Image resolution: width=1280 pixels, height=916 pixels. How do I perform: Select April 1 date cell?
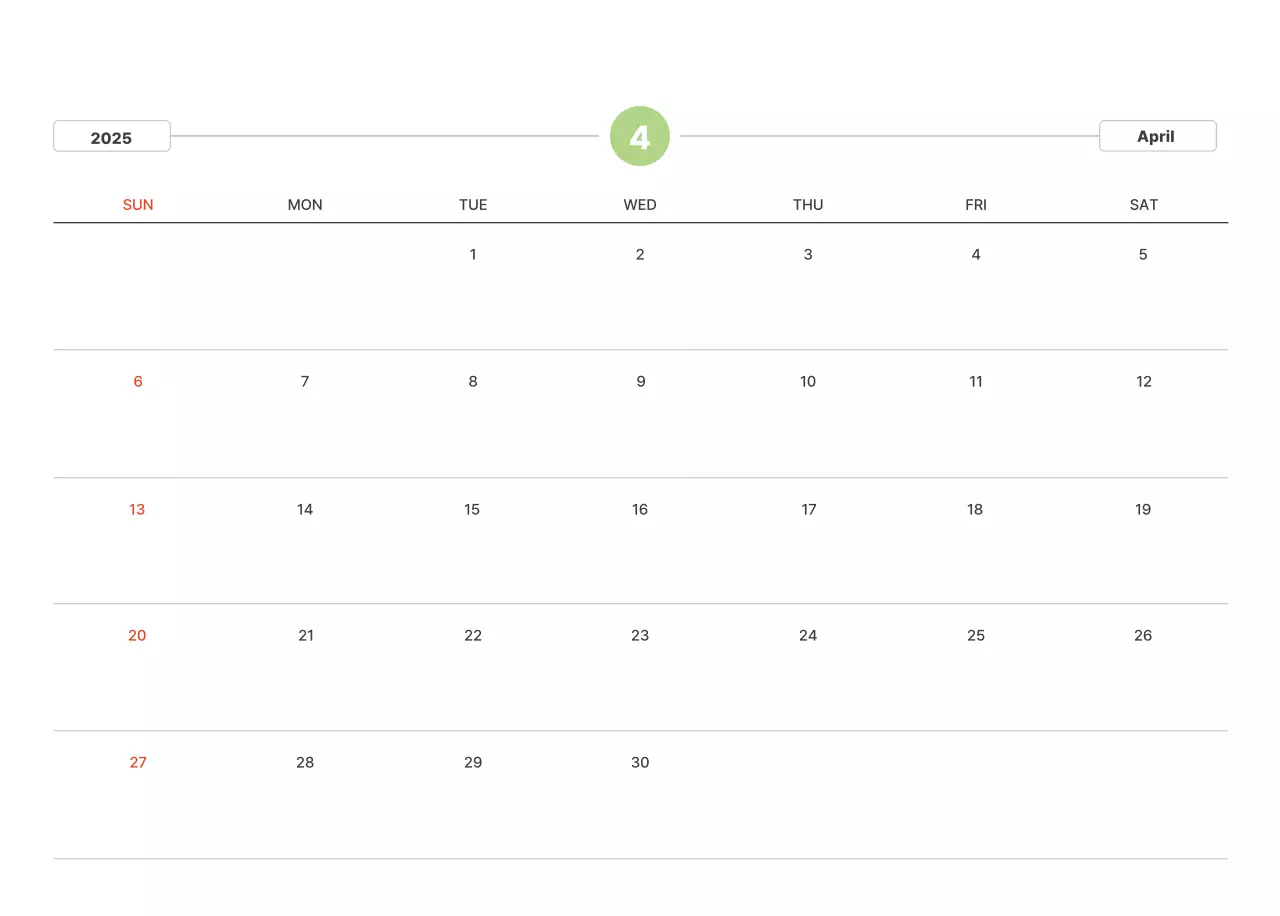tap(473, 254)
